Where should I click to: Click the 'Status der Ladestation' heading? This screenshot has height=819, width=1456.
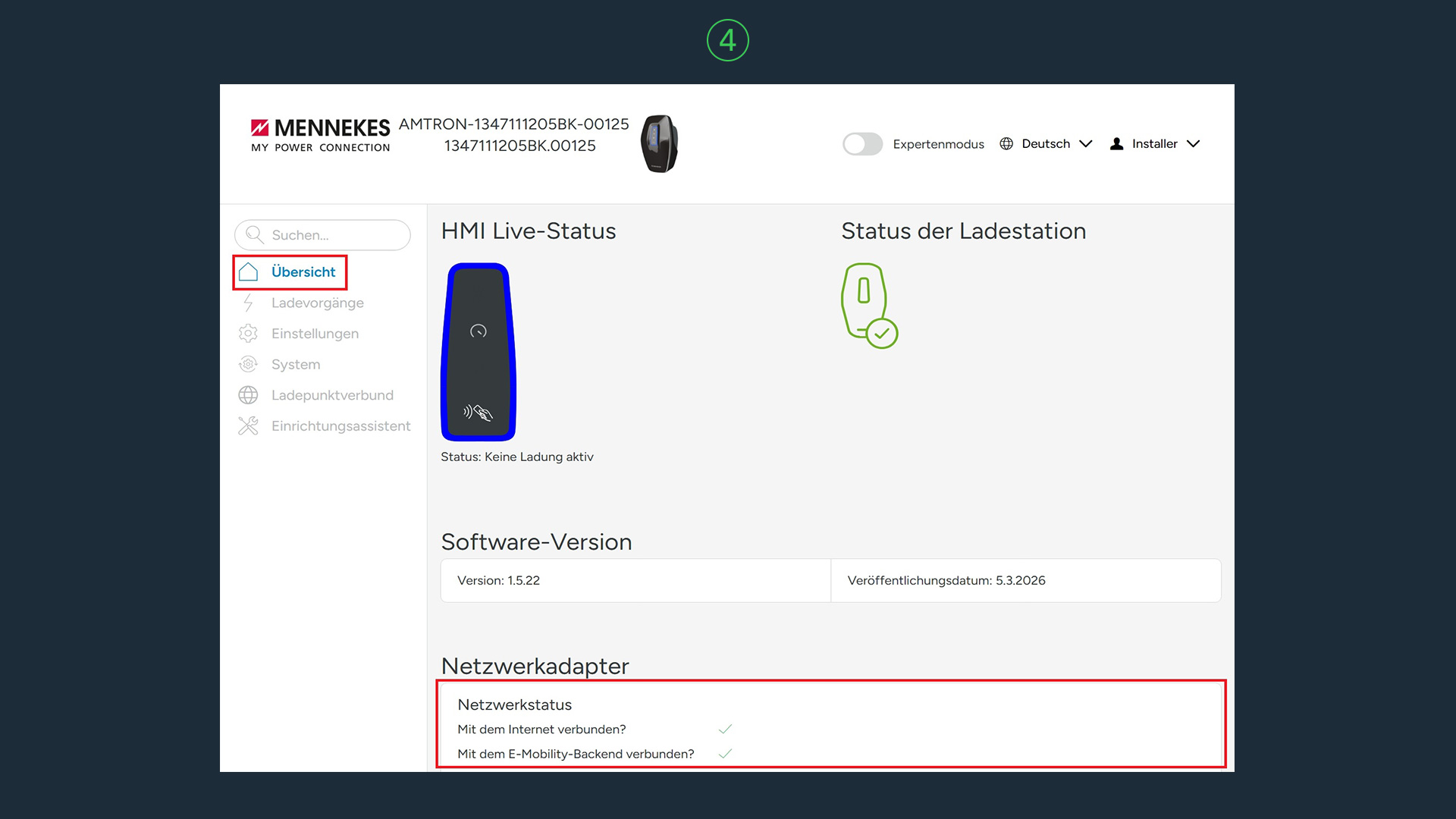click(x=964, y=231)
